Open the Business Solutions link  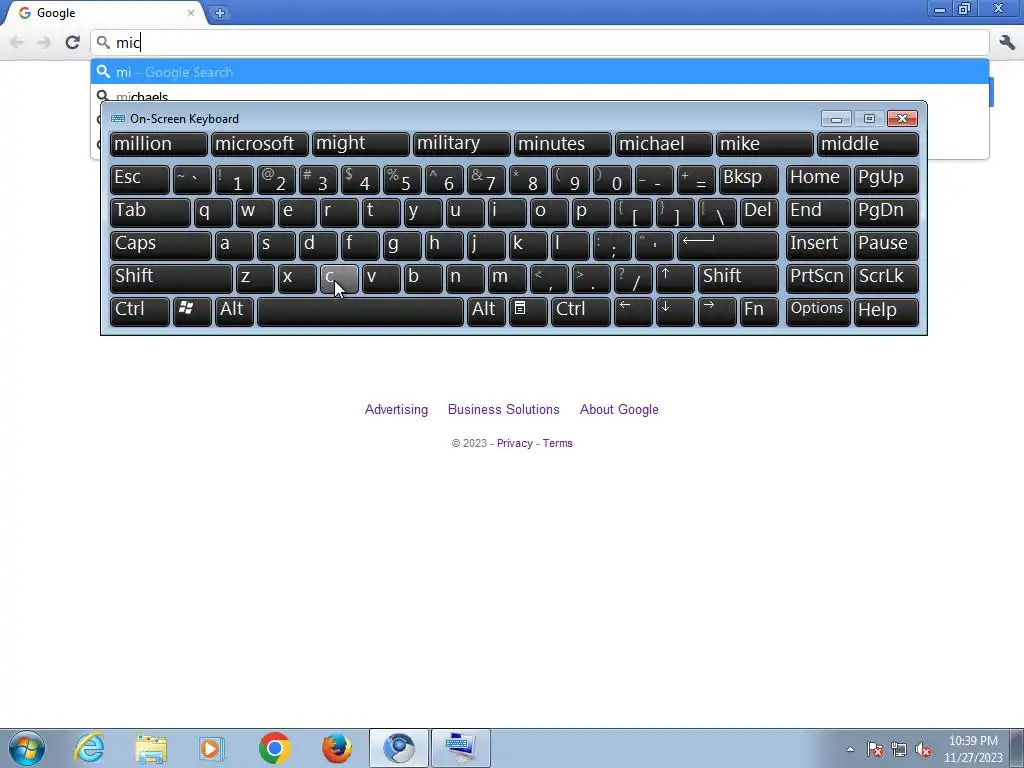(x=504, y=409)
